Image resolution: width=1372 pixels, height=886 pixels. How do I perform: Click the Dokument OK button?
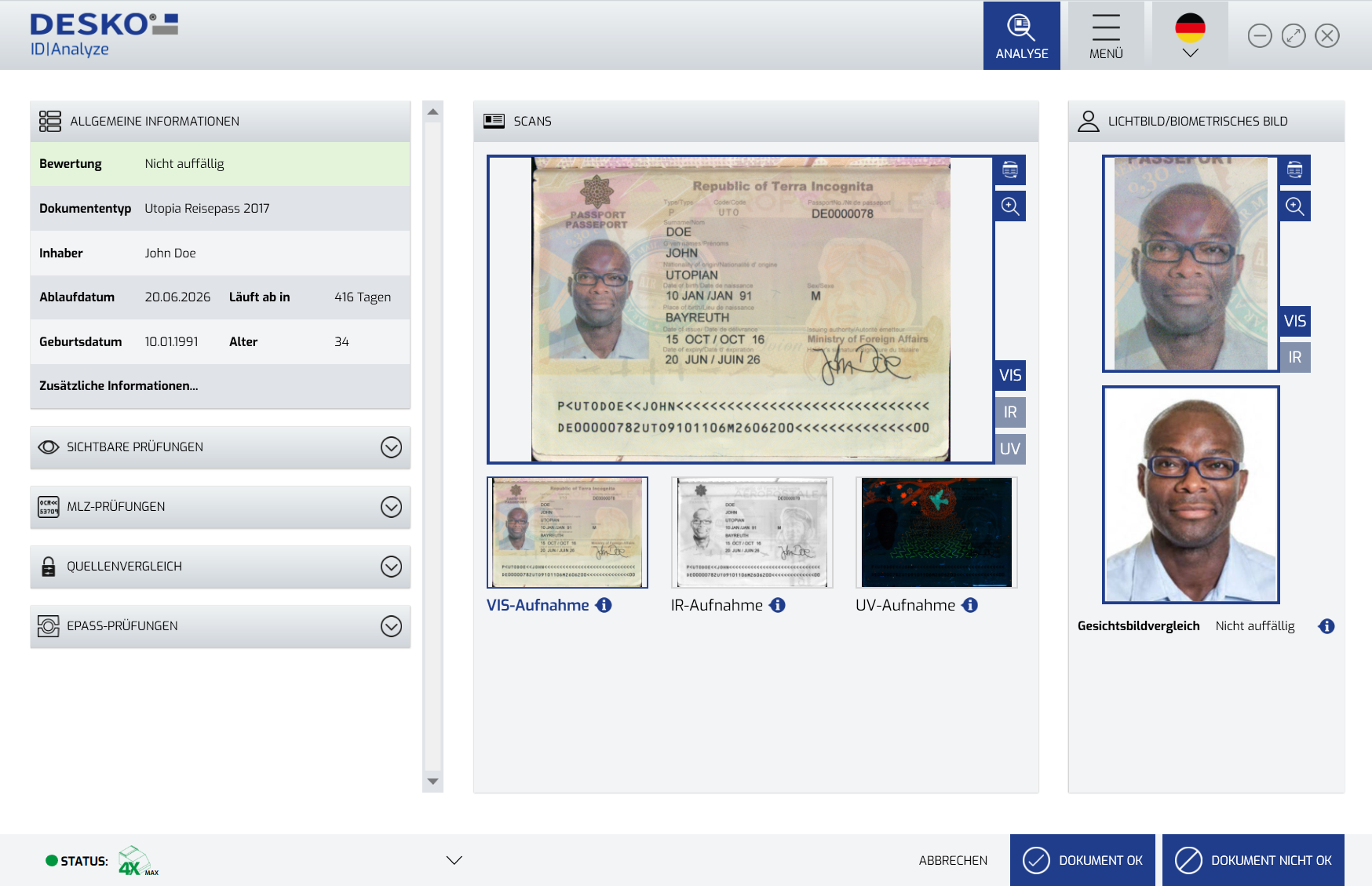pos(1082,860)
